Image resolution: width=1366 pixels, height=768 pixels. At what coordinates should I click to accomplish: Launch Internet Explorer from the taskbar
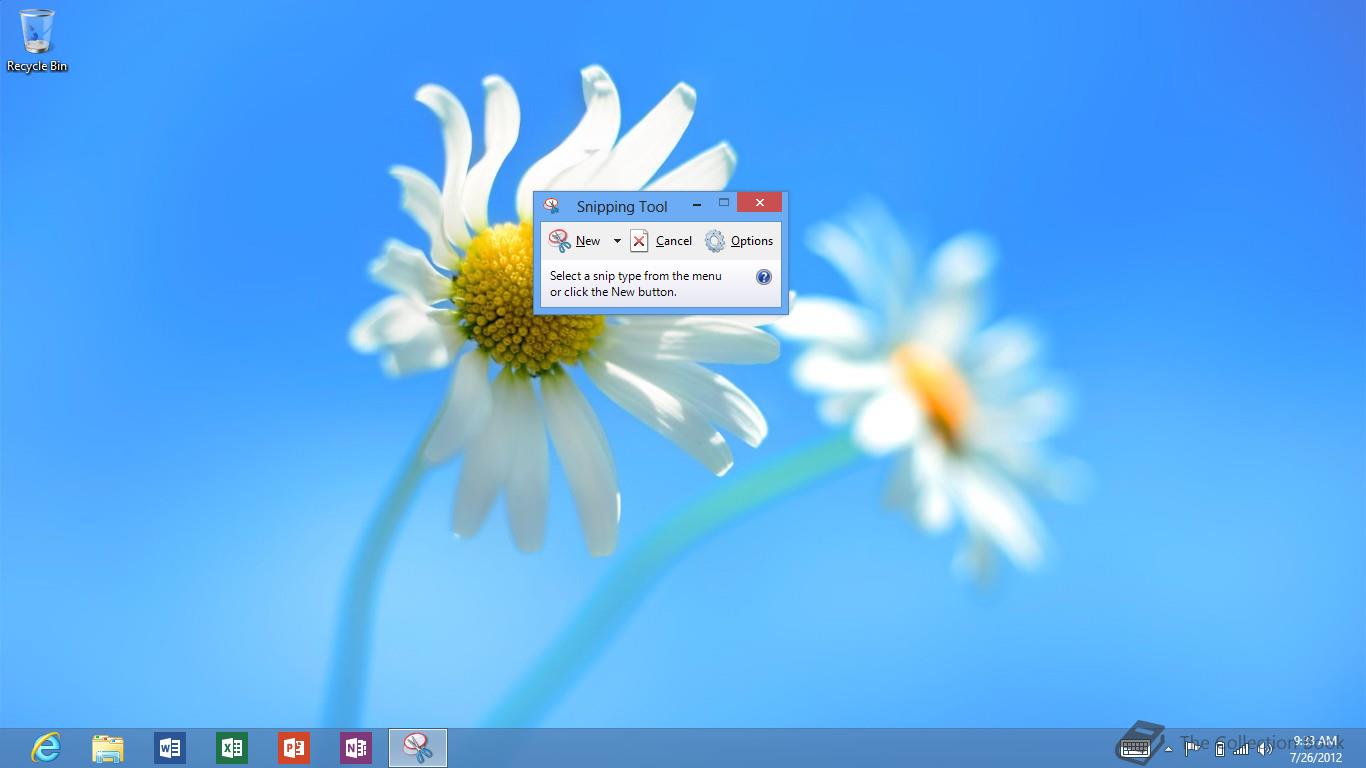click(x=46, y=748)
